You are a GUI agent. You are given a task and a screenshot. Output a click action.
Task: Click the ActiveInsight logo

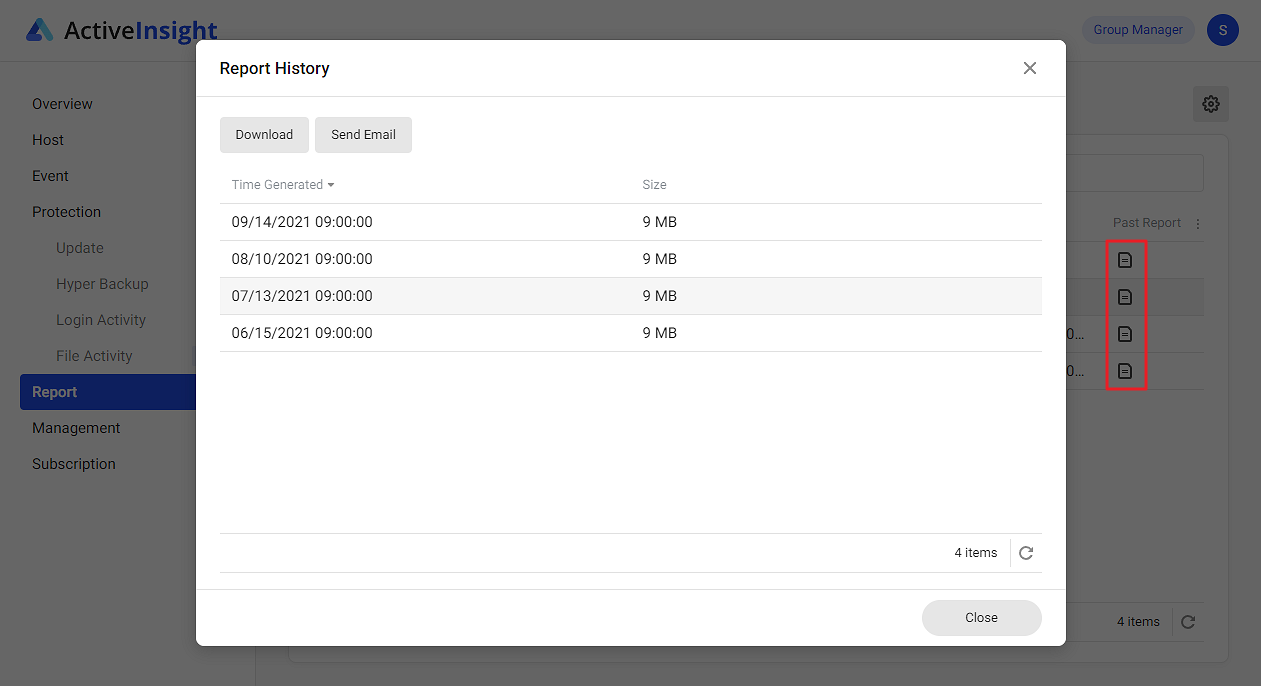coord(120,30)
